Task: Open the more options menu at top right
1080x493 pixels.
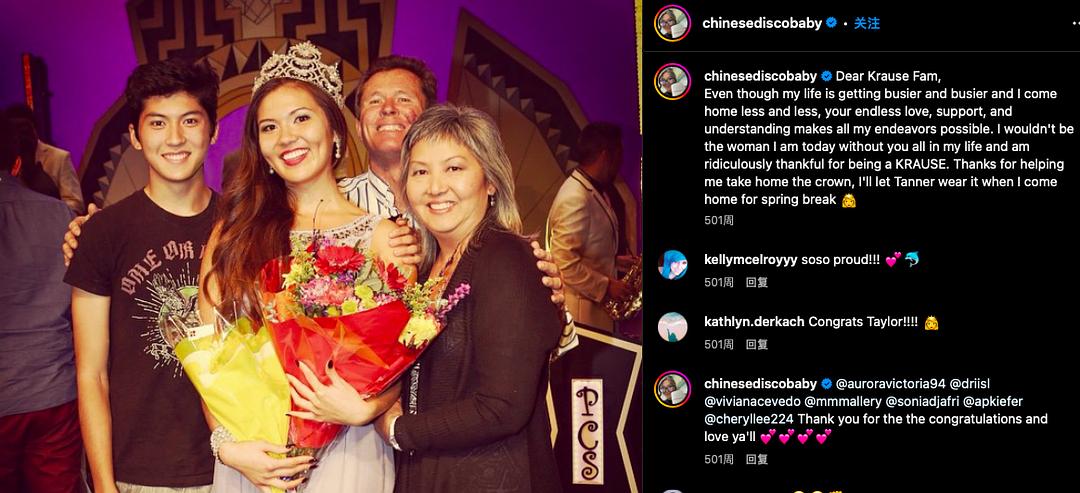Action: point(1074,23)
